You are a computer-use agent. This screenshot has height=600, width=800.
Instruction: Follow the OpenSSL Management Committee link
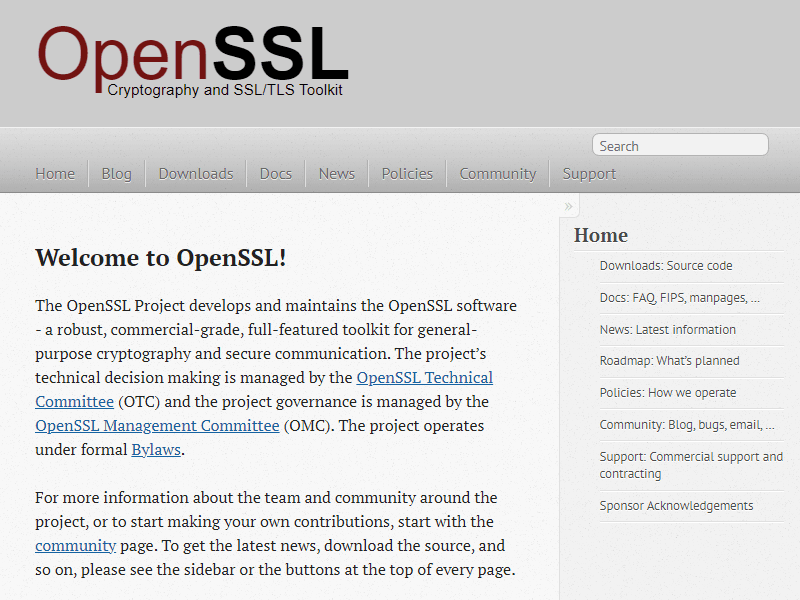click(157, 426)
